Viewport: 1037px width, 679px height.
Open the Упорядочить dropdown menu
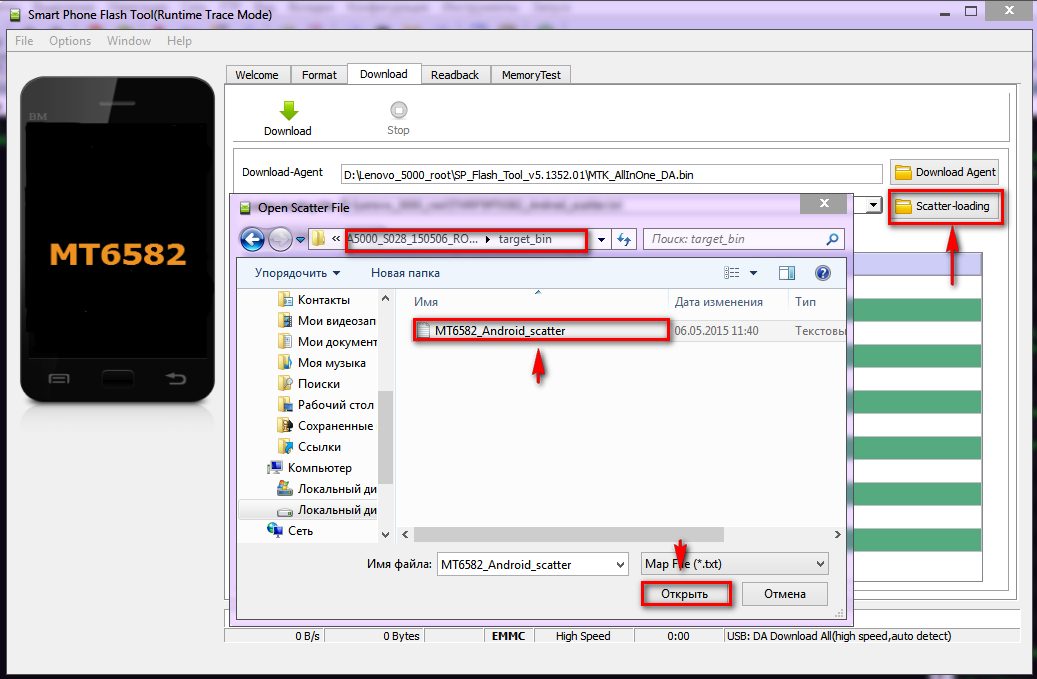click(x=297, y=273)
